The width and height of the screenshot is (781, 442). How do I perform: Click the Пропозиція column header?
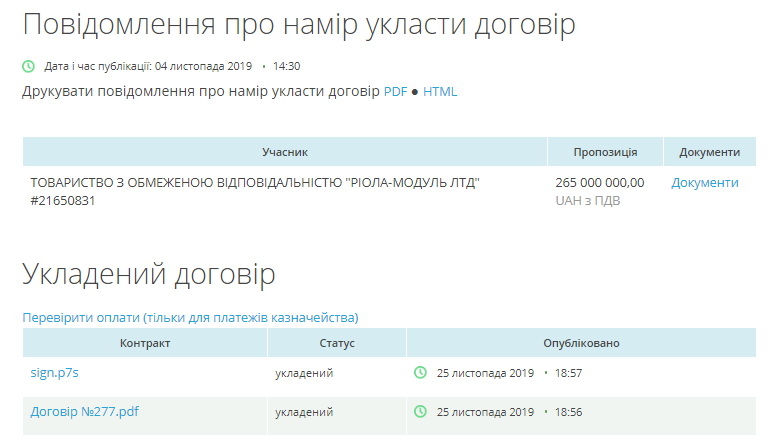605,152
